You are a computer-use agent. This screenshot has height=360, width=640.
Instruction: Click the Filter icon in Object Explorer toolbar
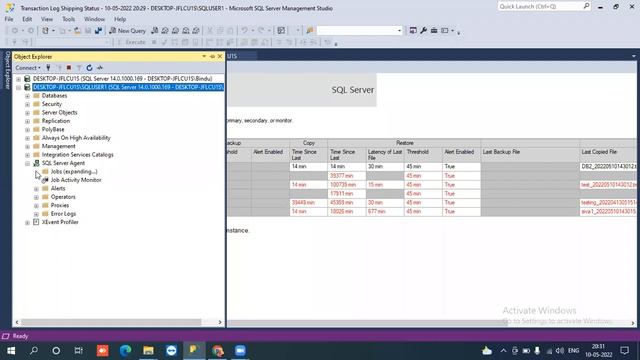pos(79,68)
